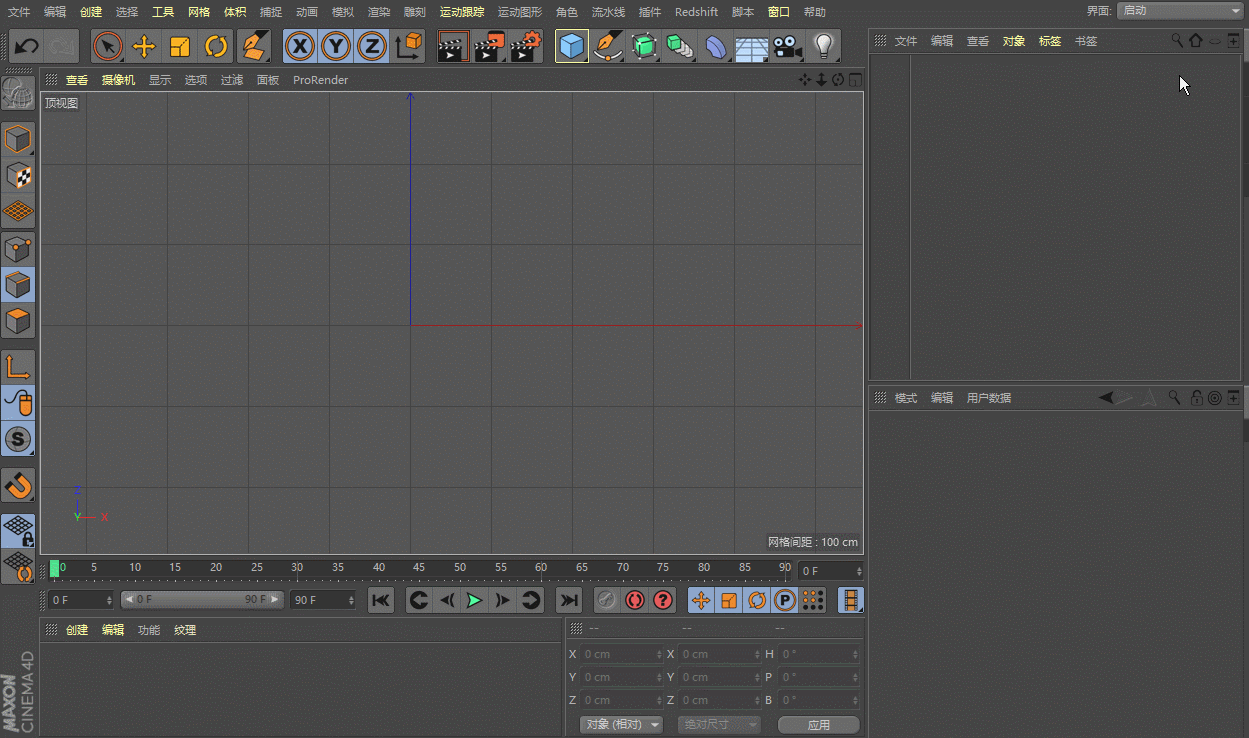Click frame 45 on the timeline ruler
The width and height of the screenshot is (1249, 738).
click(x=418, y=570)
